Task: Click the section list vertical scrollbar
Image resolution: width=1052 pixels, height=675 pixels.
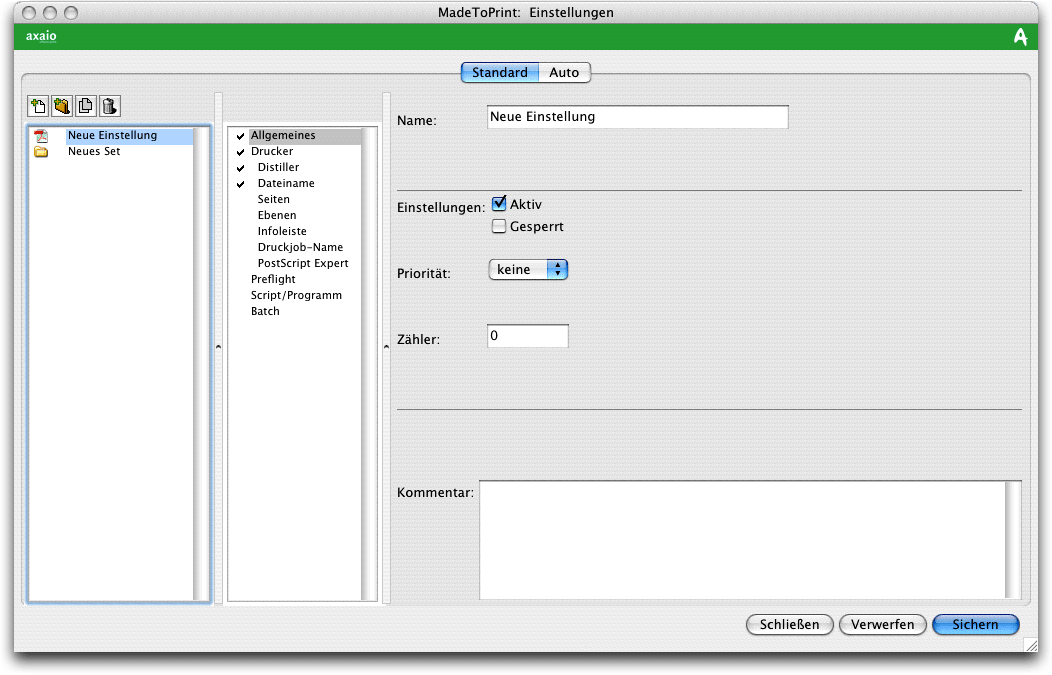Action: pyautogui.click(x=369, y=364)
